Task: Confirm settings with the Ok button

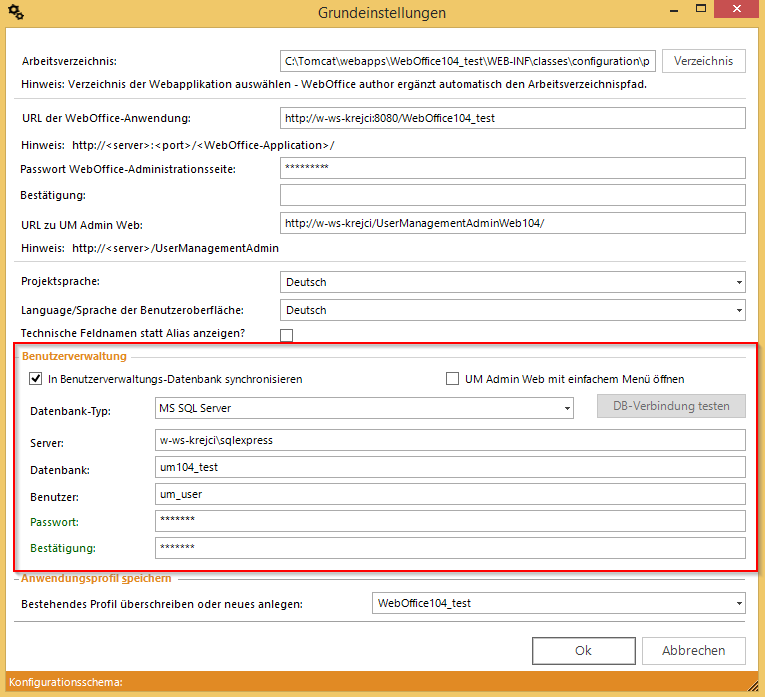Action: coord(583,650)
